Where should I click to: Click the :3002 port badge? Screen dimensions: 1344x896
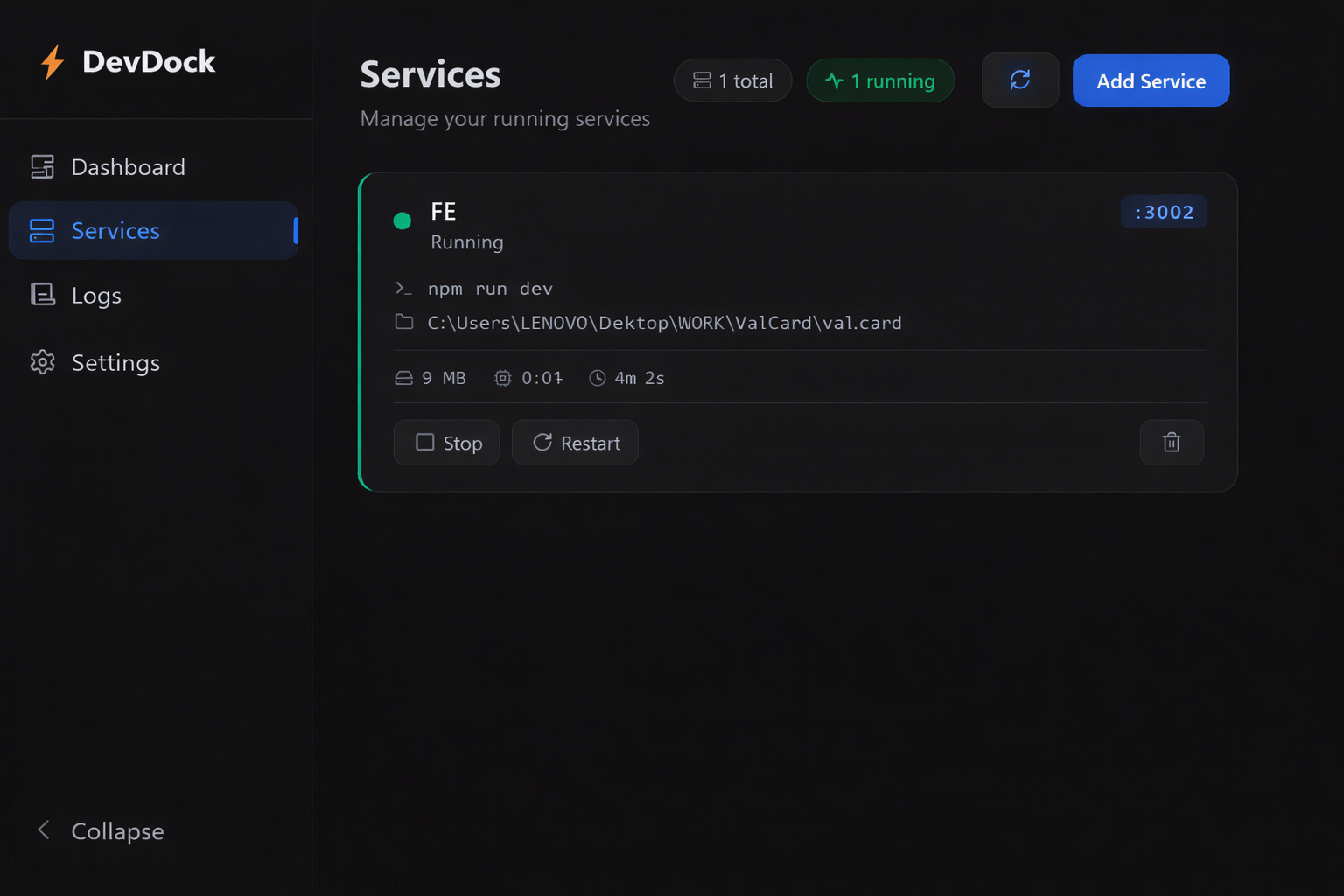click(x=1164, y=212)
